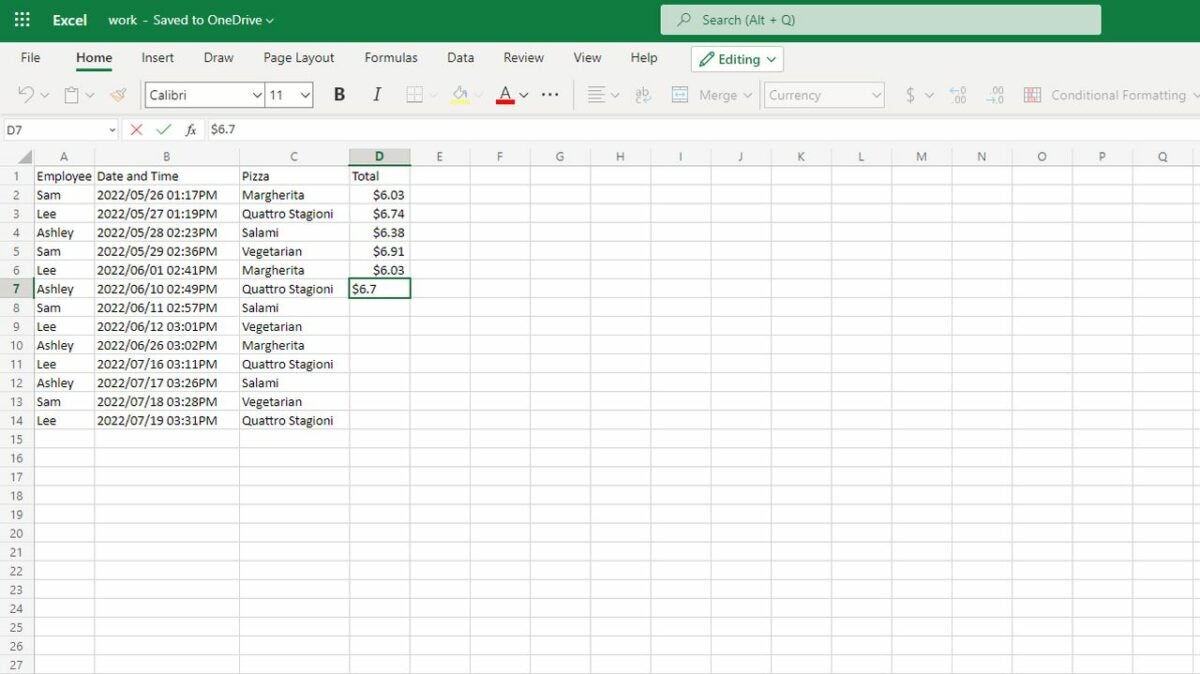The image size is (1200, 674).
Task: Click the Format Painter icon
Action: pos(118,95)
